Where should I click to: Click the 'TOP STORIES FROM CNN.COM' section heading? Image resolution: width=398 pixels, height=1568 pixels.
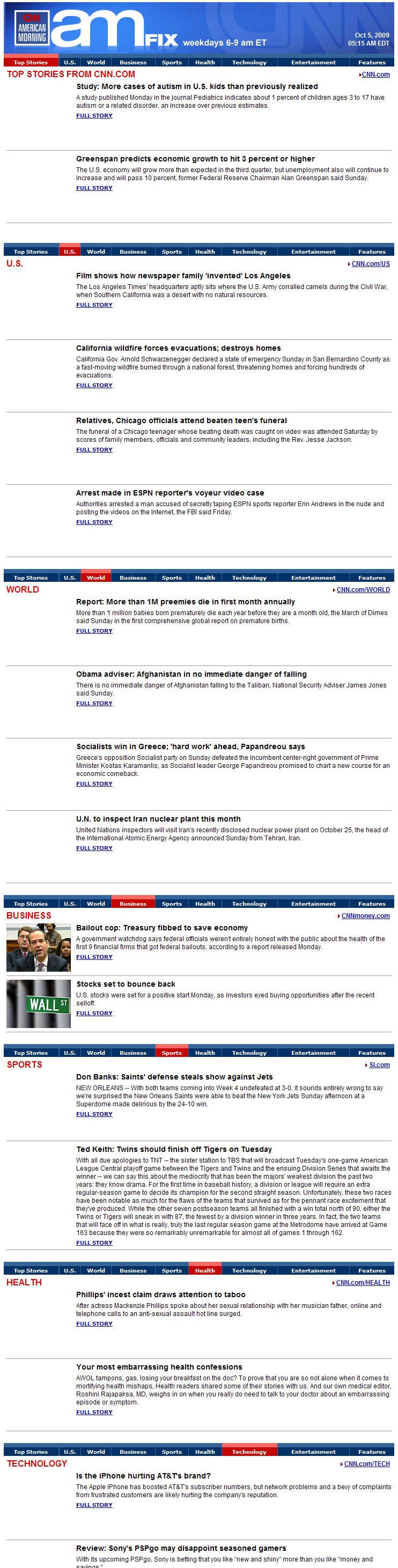click(x=71, y=74)
